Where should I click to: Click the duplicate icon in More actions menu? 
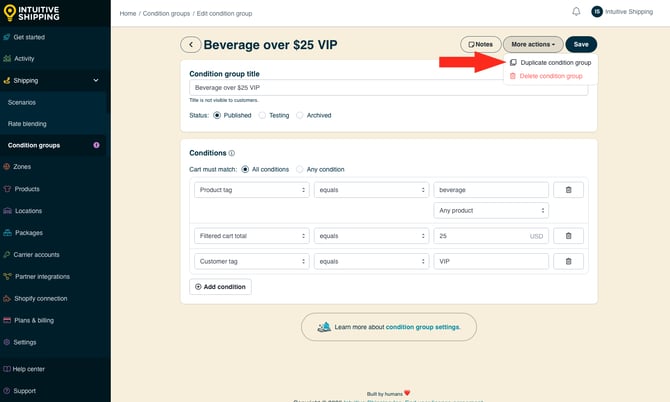point(513,62)
